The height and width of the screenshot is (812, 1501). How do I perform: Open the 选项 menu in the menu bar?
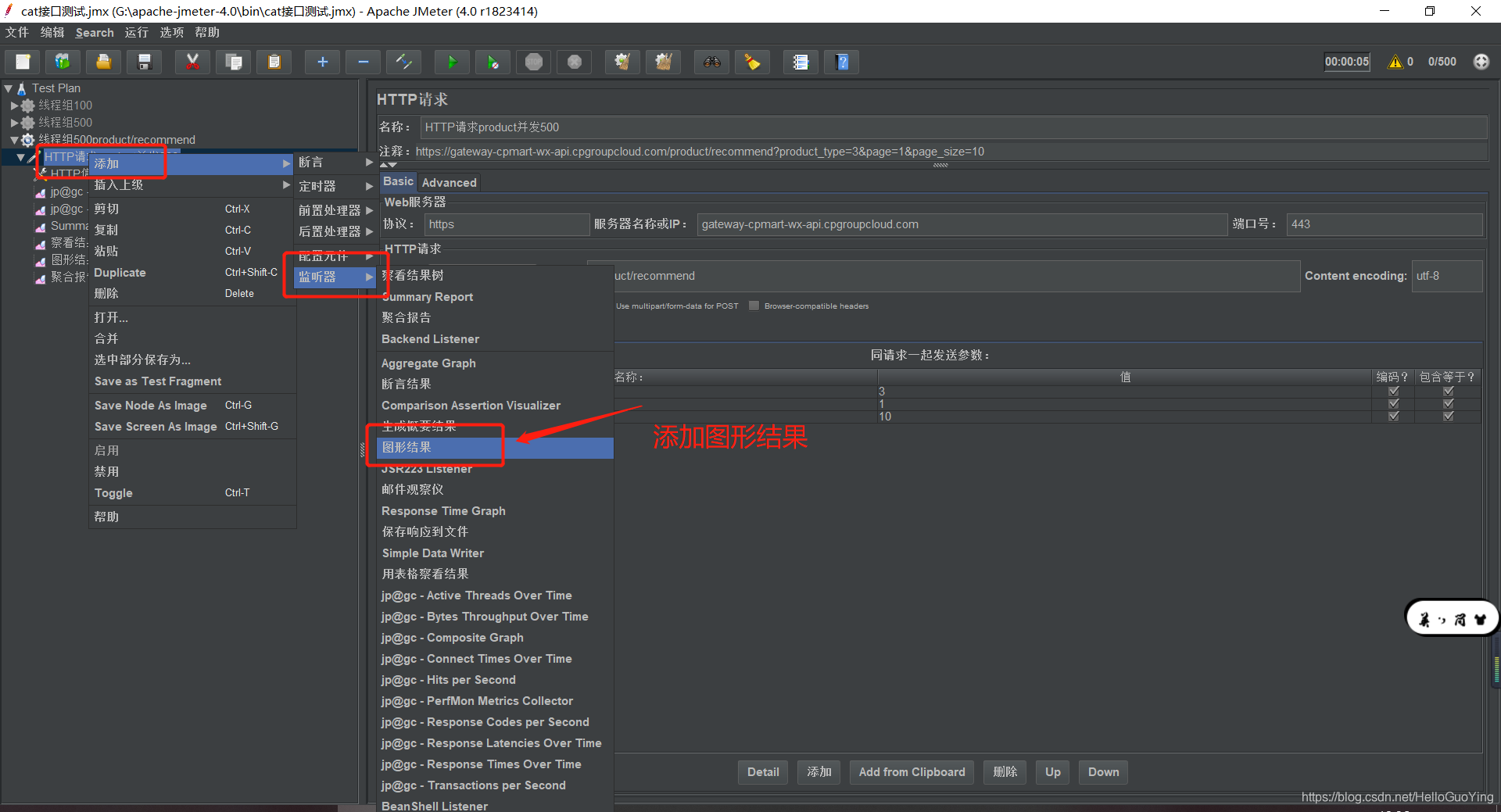[171, 32]
